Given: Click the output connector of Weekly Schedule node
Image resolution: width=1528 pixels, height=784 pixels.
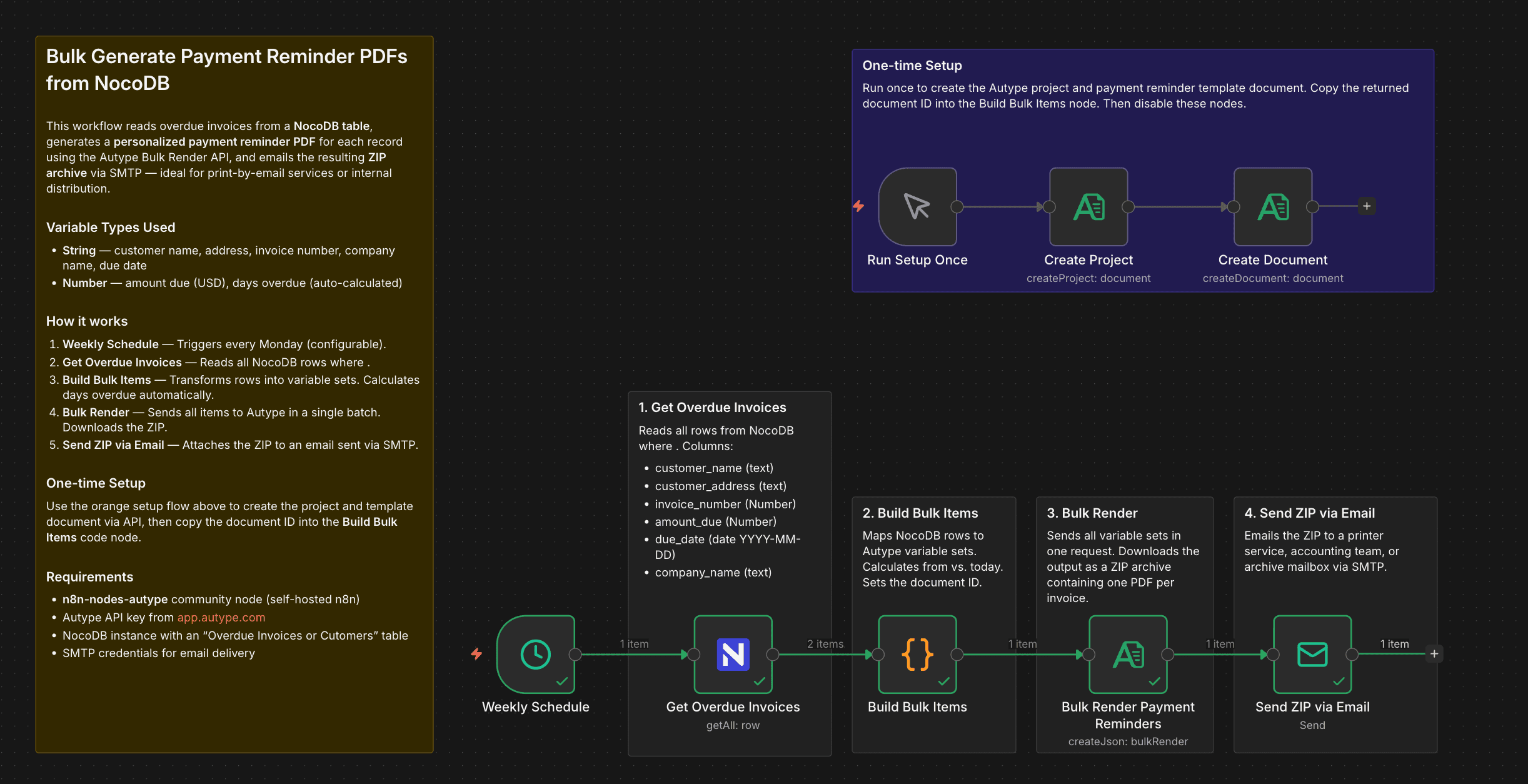Looking at the screenshot, I should pos(575,654).
